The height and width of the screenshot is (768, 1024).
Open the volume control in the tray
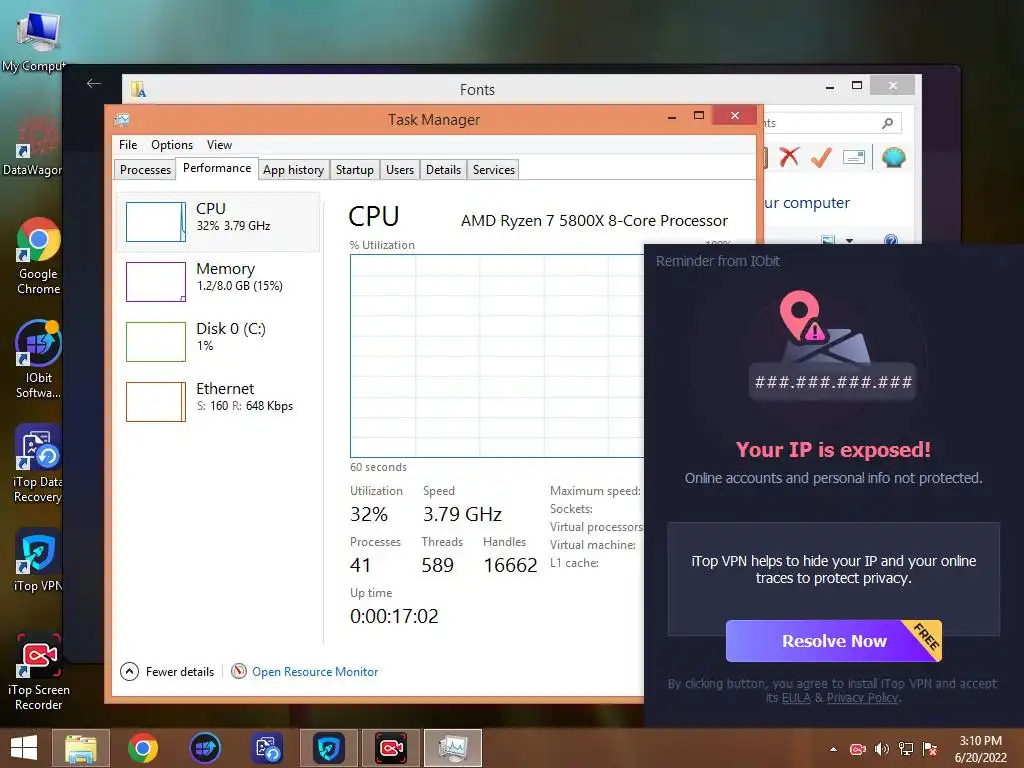(x=882, y=749)
